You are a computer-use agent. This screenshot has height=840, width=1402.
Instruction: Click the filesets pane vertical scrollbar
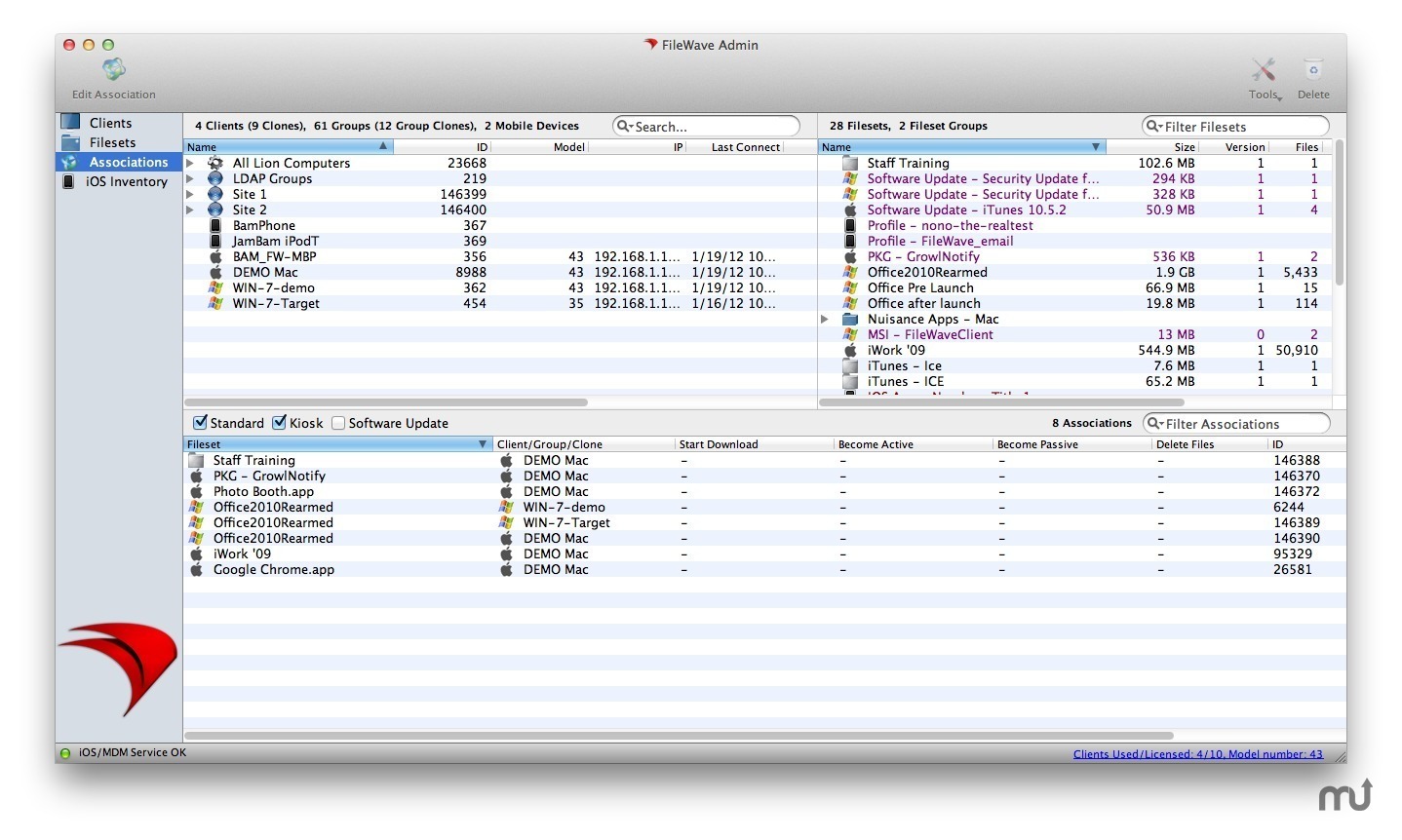pos(1339,212)
